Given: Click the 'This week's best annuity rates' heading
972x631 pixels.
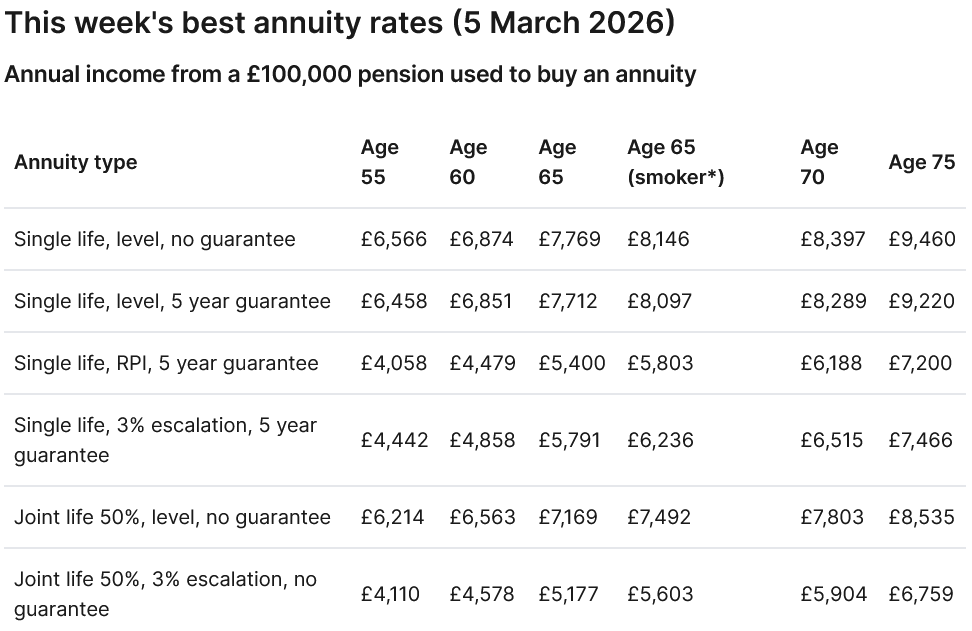Looking at the screenshot, I should 339,24.
